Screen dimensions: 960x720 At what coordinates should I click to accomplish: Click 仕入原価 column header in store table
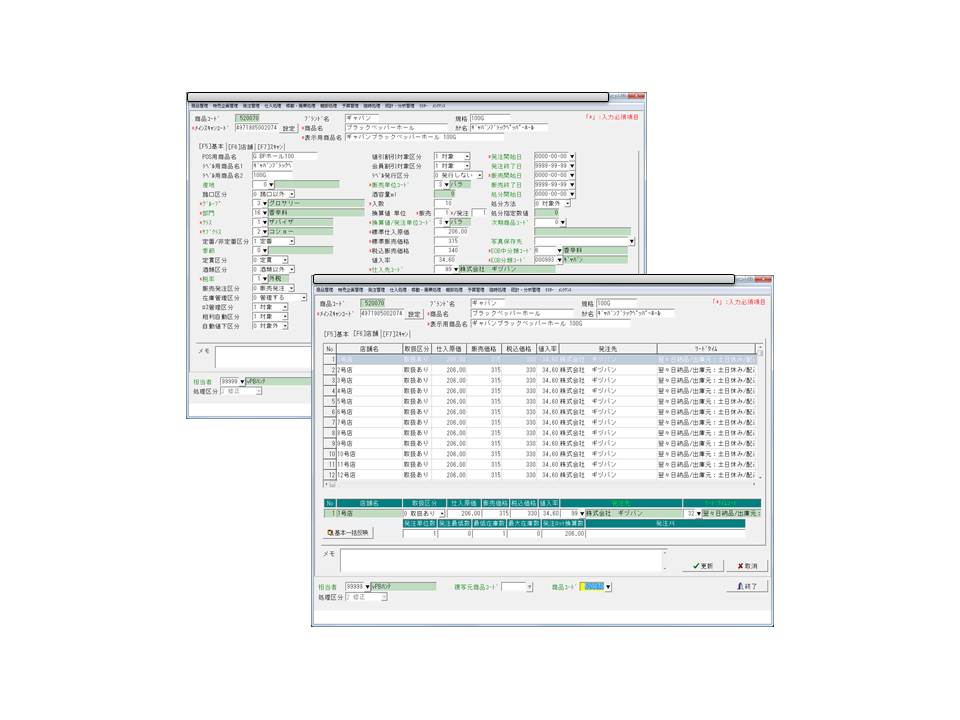point(449,349)
